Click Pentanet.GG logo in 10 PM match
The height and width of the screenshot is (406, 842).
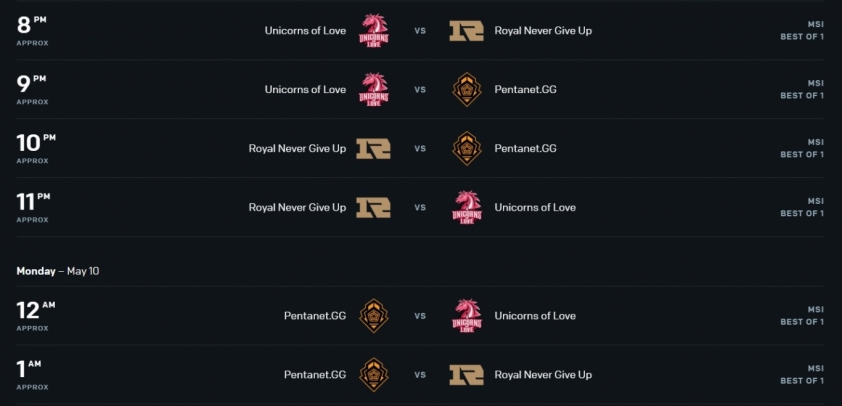[x=466, y=149]
